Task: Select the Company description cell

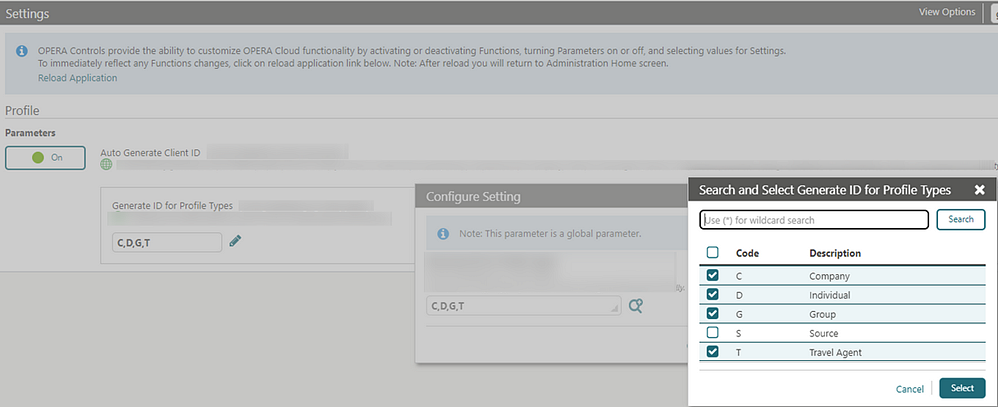Action: (829, 276)
